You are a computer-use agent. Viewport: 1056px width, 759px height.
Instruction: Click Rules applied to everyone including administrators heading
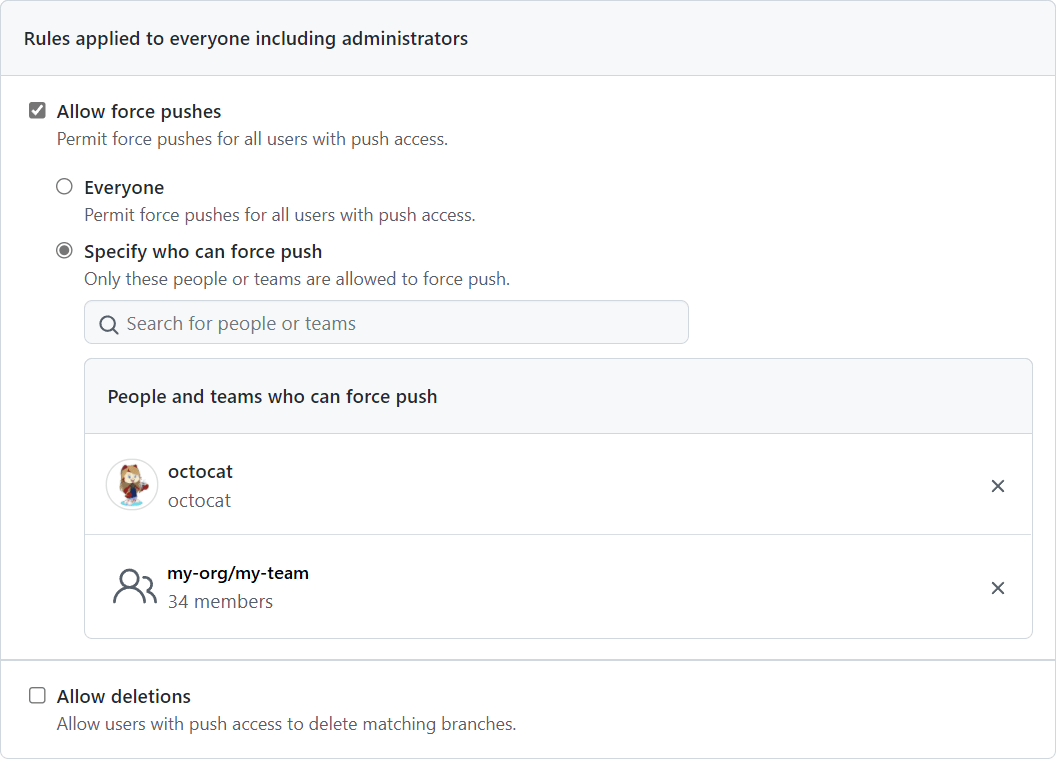[246, 38]
